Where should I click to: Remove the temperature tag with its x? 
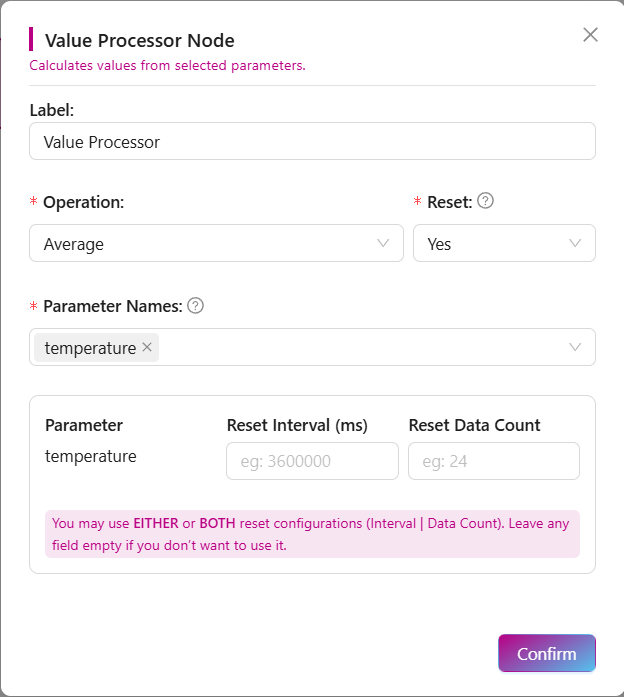click(147, 347)
